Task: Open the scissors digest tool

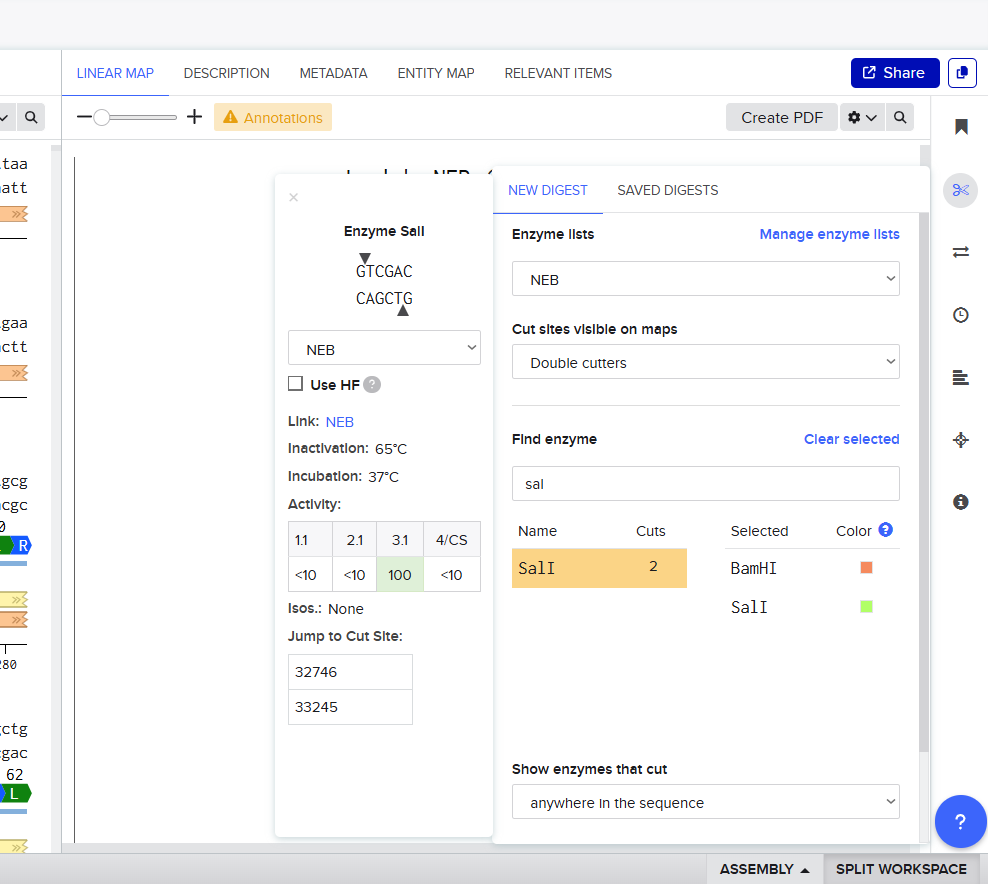Action: [961, 190]
